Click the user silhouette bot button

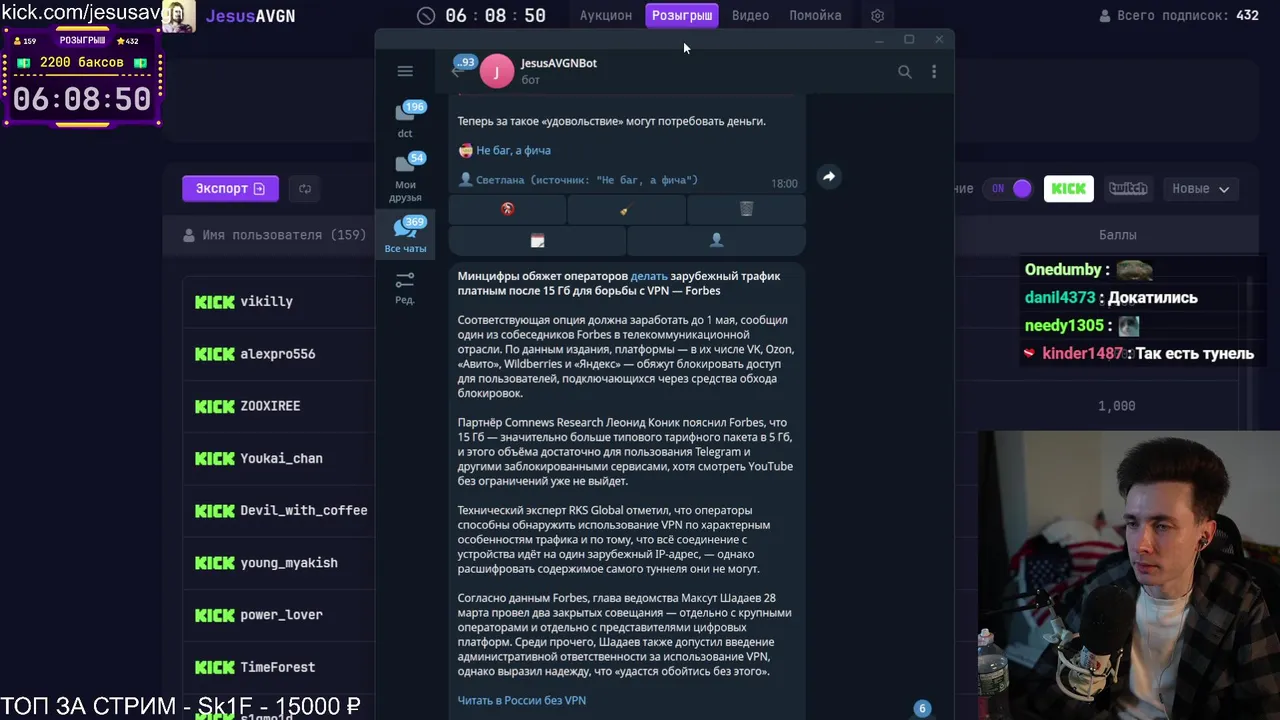click(716, 241)
